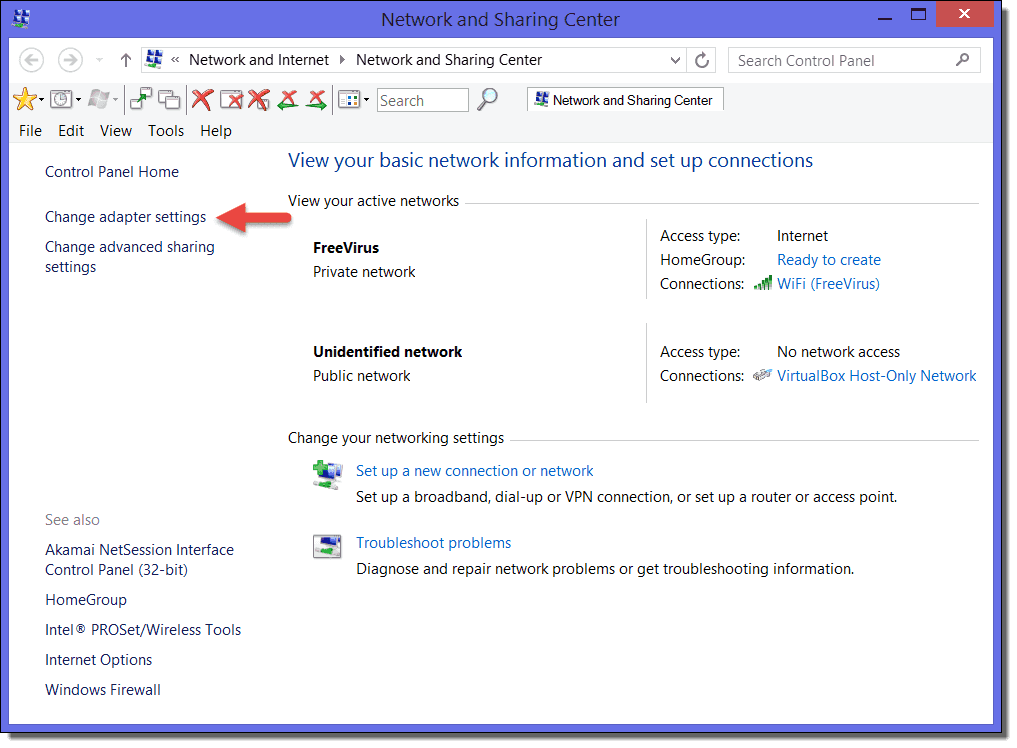Click the Set up a new connection icon
Image resolution: width=1017 pixels, height=748 pixels.
pyautogui.click(x=327, y=475)
